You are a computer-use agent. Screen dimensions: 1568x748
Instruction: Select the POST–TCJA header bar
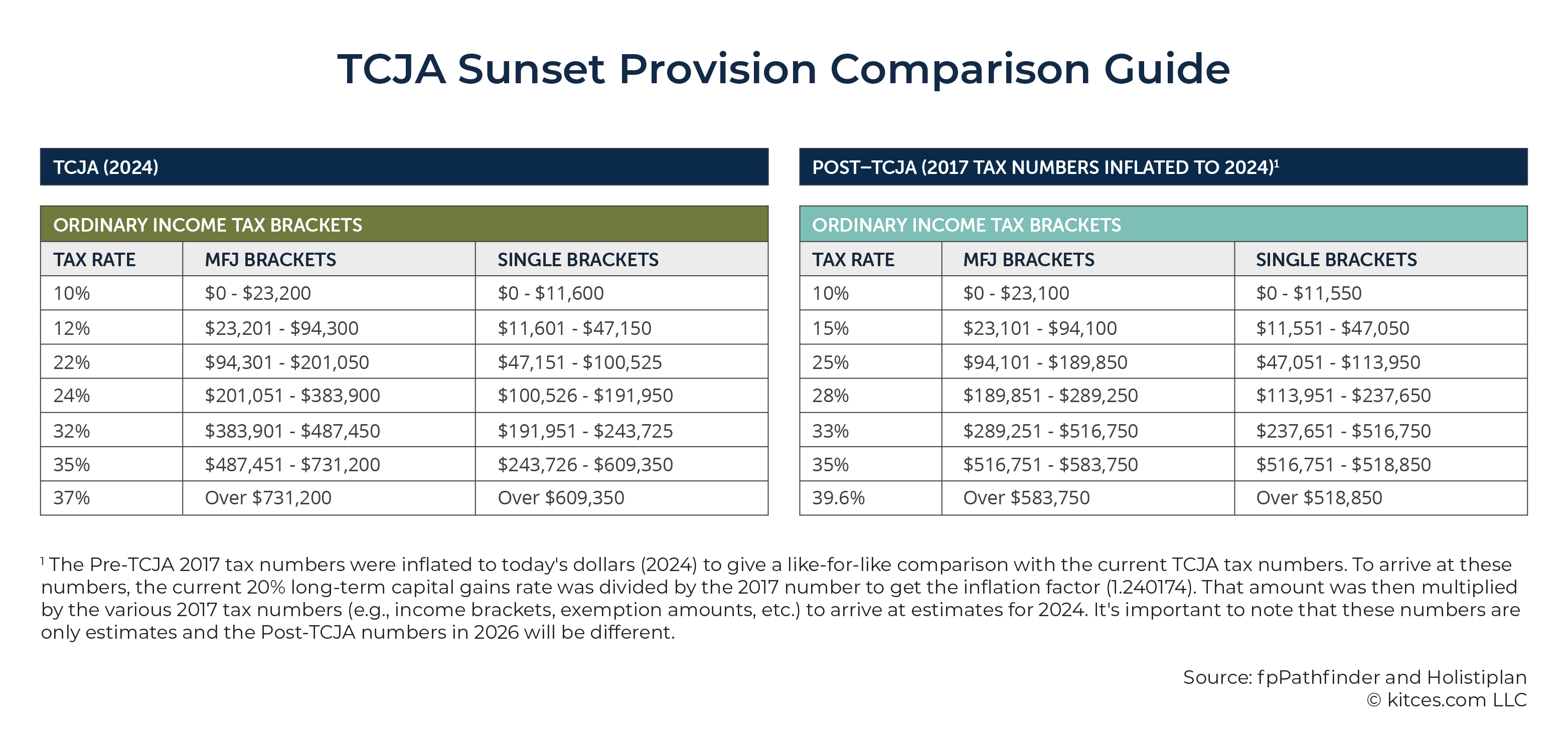(x=1163, y=167)
